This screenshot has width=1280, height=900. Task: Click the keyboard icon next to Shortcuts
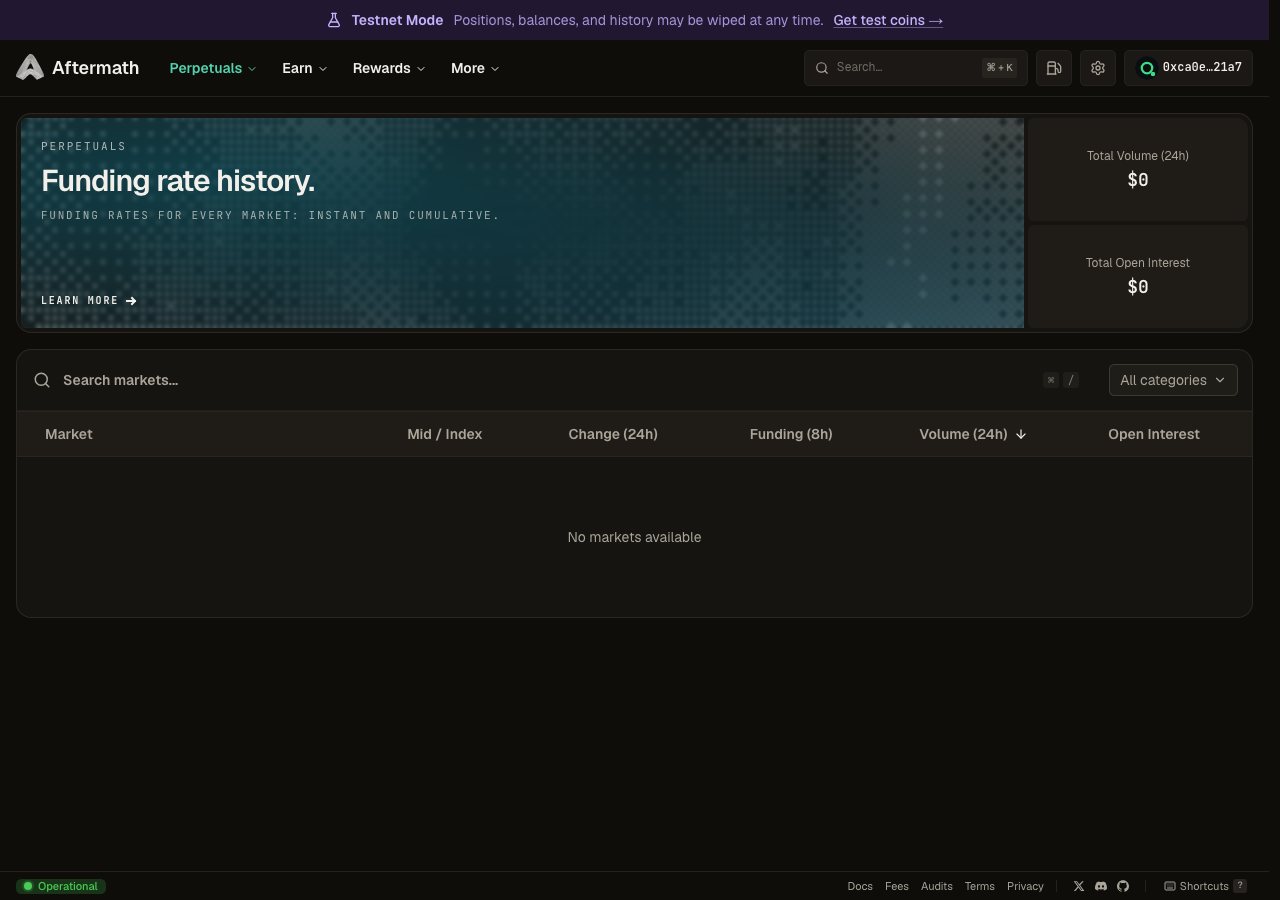pyautogui.click(x=1170, y=886)
